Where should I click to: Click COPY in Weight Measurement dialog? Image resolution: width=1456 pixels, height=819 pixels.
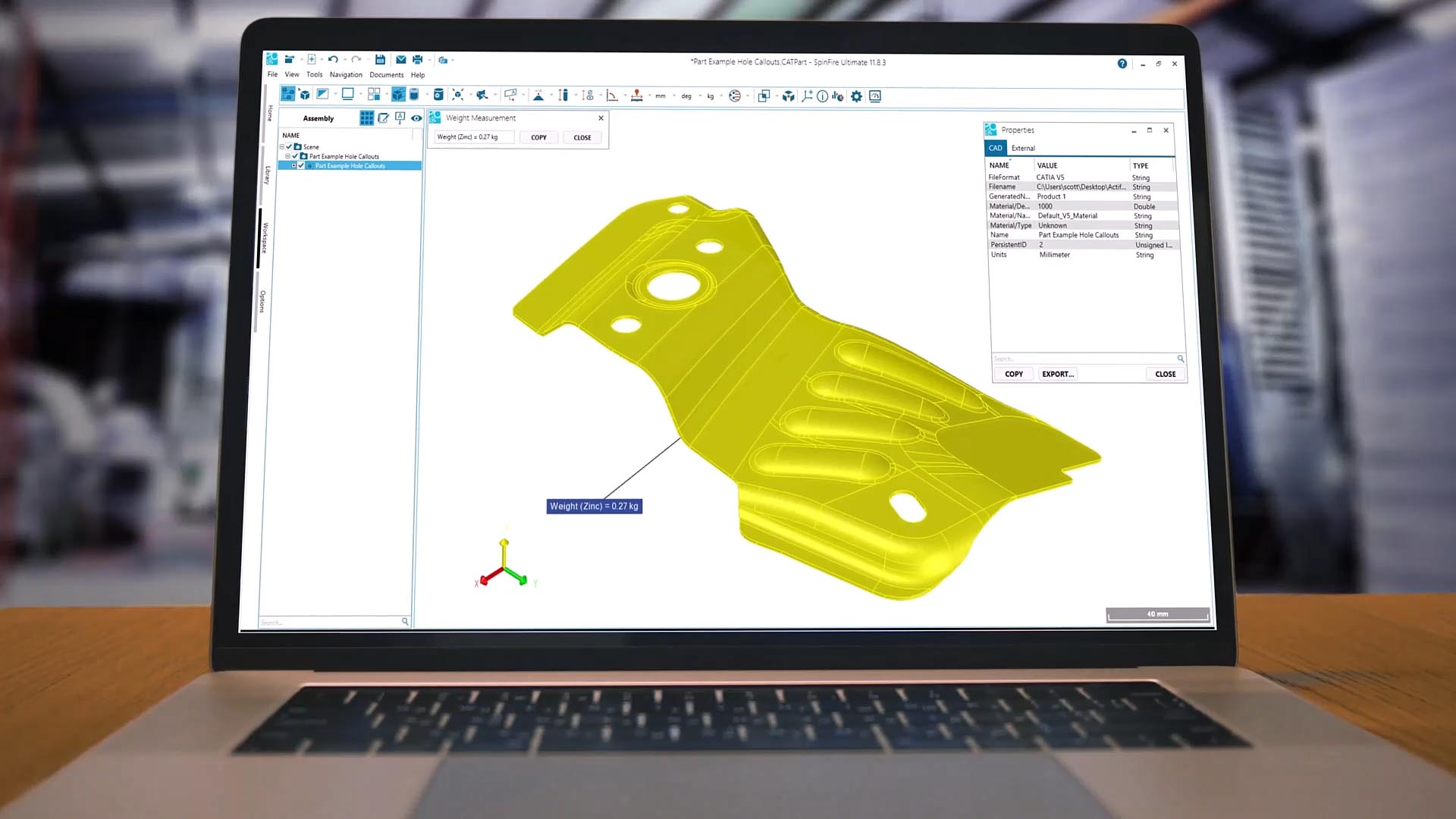pos(538,138)
